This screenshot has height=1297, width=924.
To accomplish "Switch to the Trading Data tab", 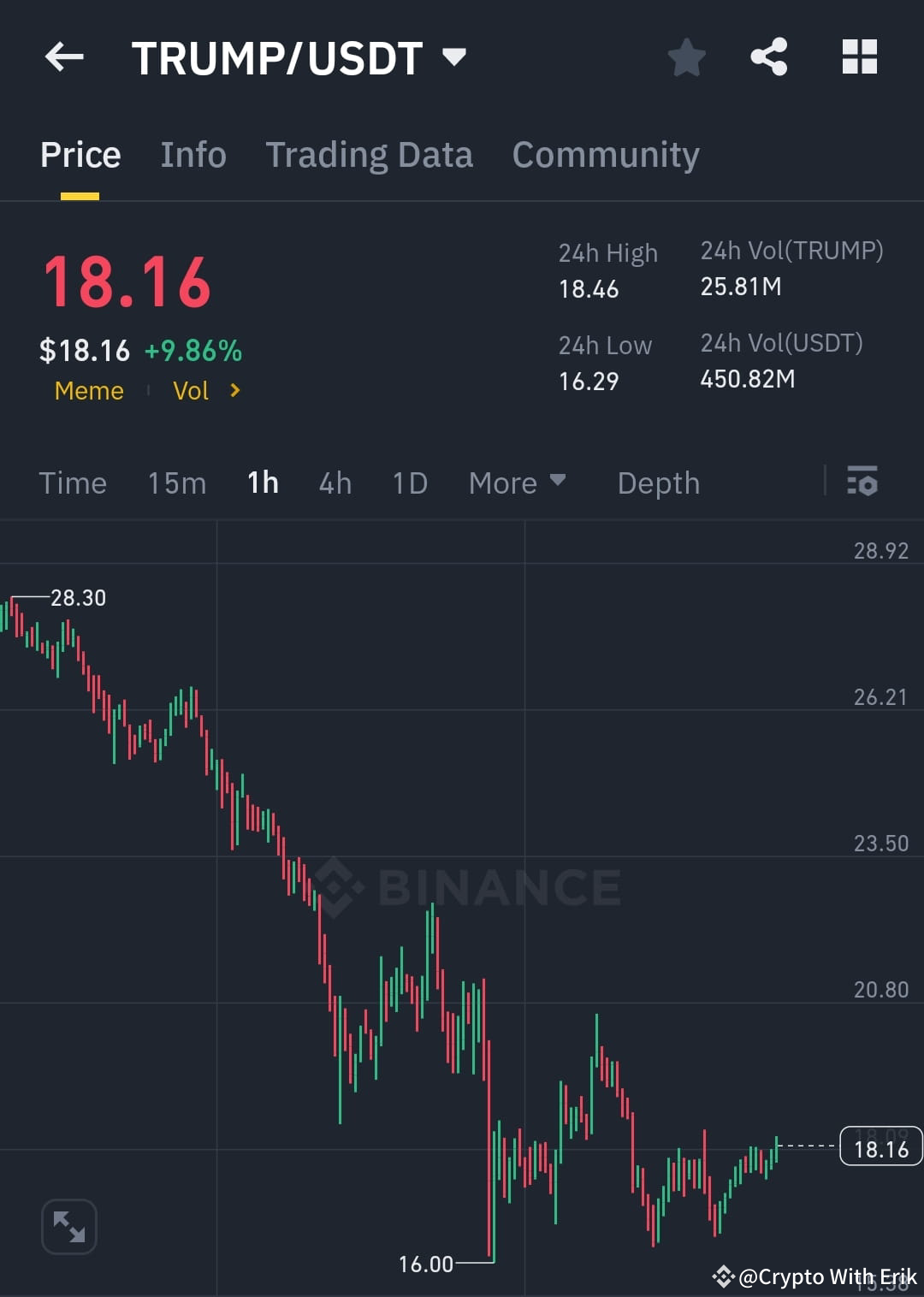I will pyautogui.click(x=370, y=155).
